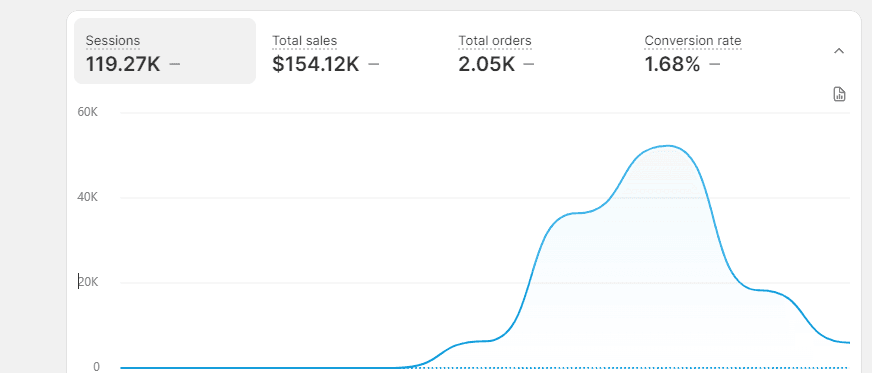Click the dash indicator beside 119.27K
Screen dimensions: 872x373
tap(175, 64)
